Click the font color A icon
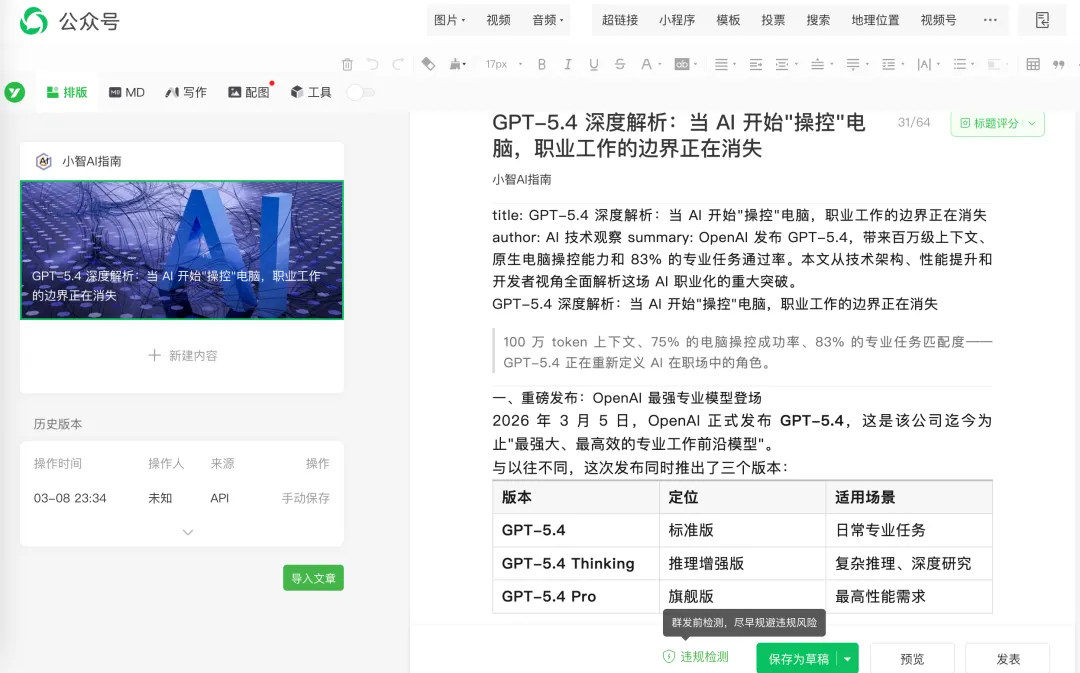Viewport: 1080px width, 673px height. click(646, 64)
